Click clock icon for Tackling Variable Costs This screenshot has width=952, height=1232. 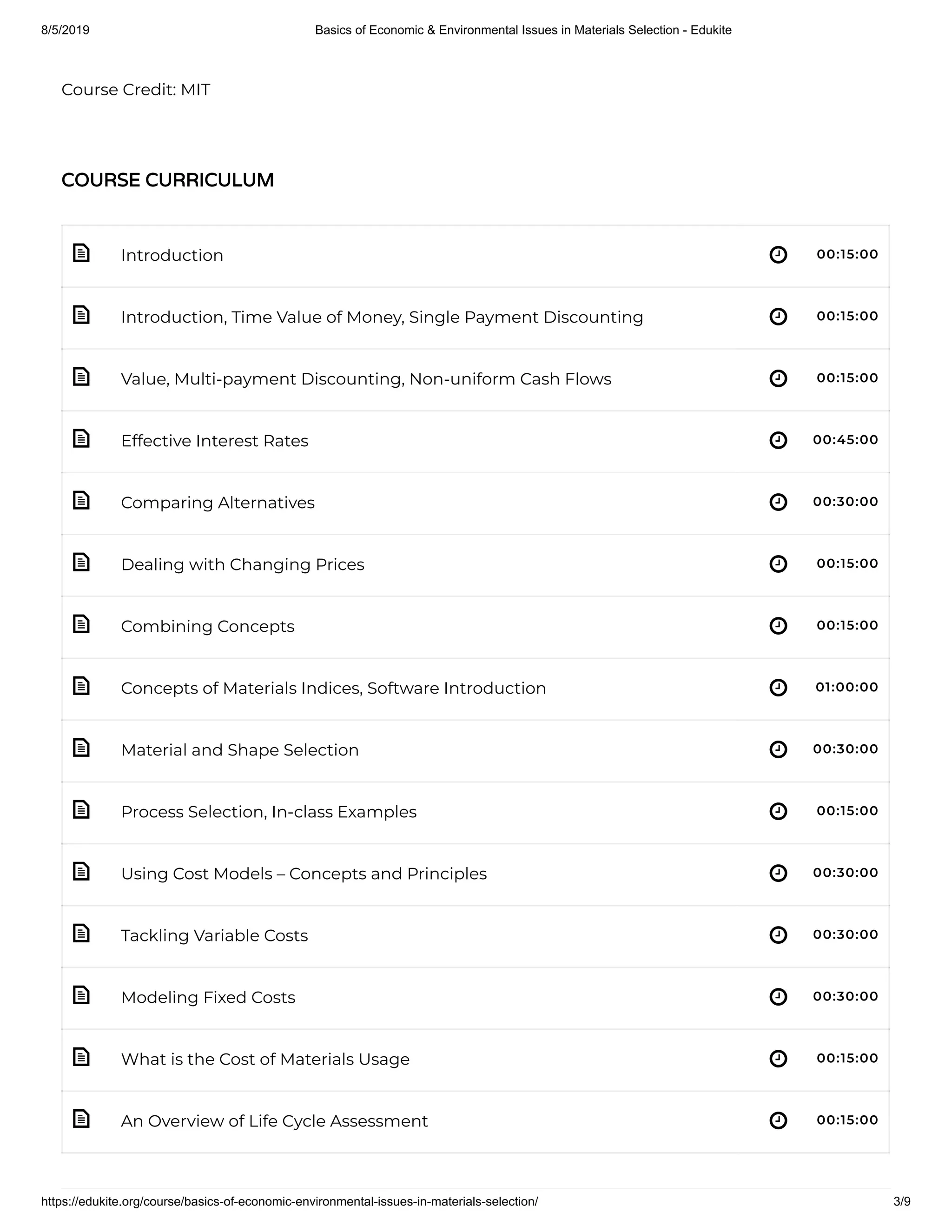(778, 935)
